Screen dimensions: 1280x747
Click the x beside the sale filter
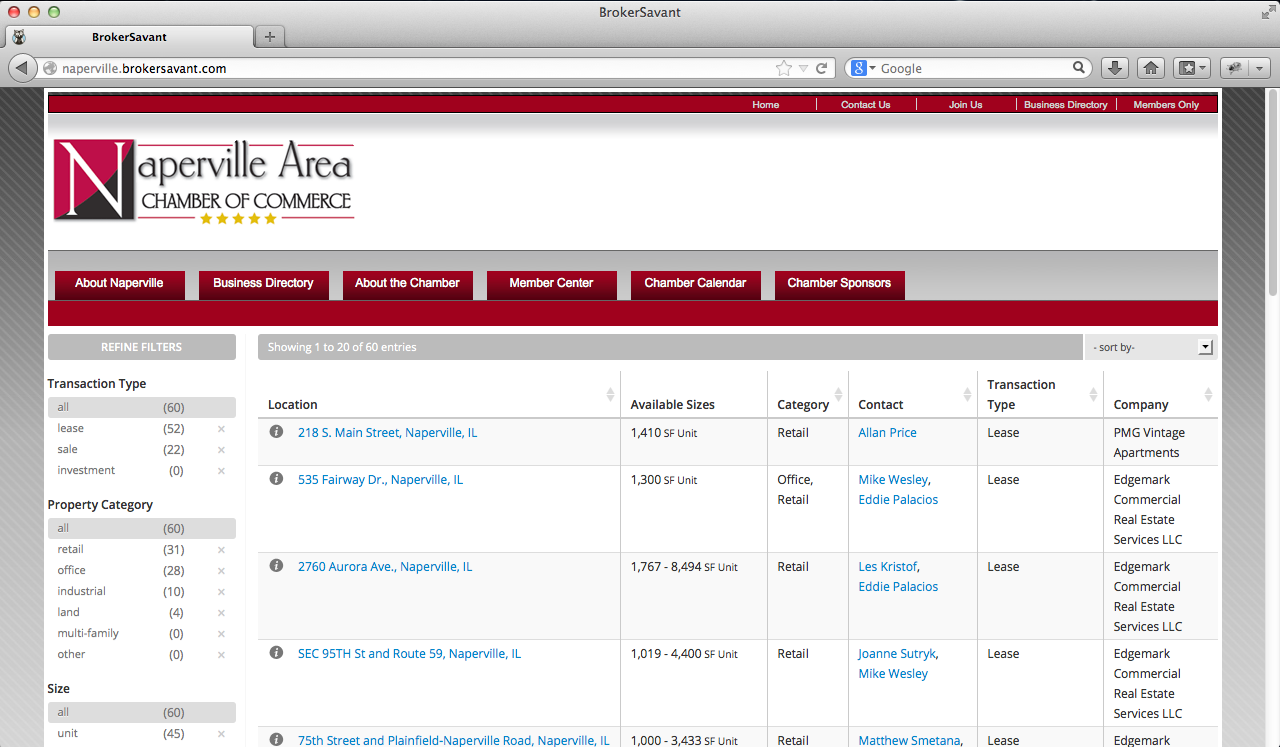(222, 450)
